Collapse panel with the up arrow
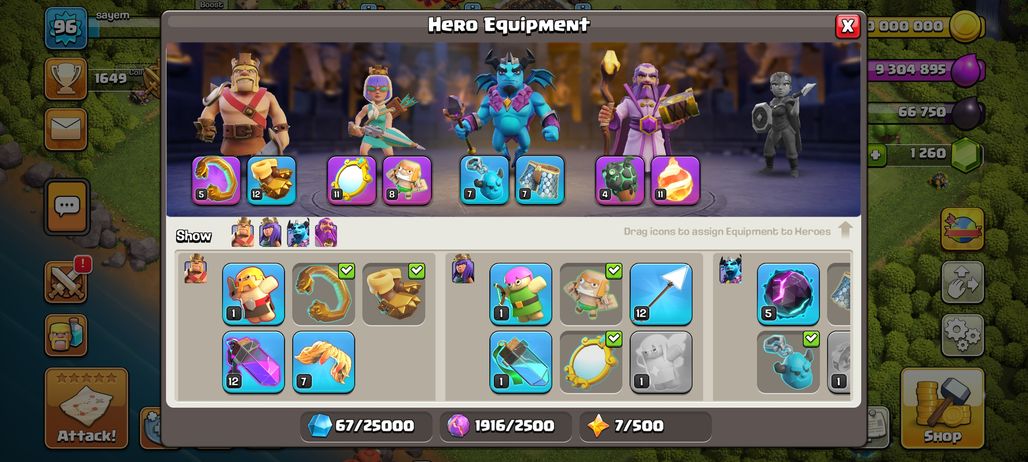The width and height of the screenshot is (1028, 462). (845, 230)
